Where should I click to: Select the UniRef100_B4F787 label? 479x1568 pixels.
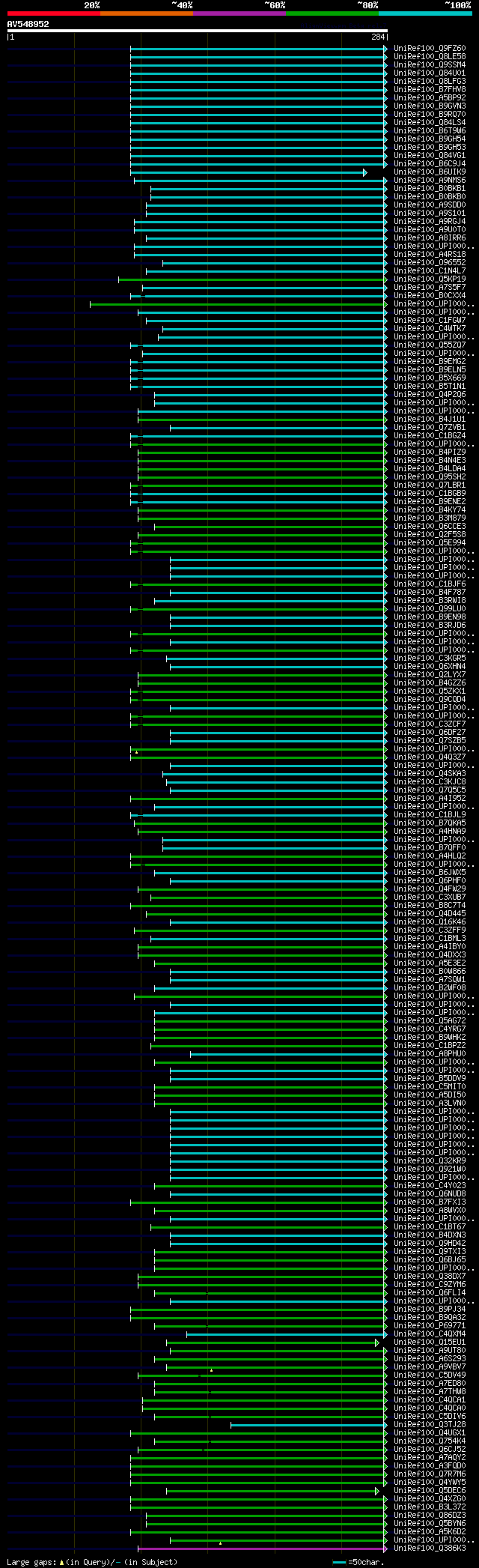tap(430, 593)
